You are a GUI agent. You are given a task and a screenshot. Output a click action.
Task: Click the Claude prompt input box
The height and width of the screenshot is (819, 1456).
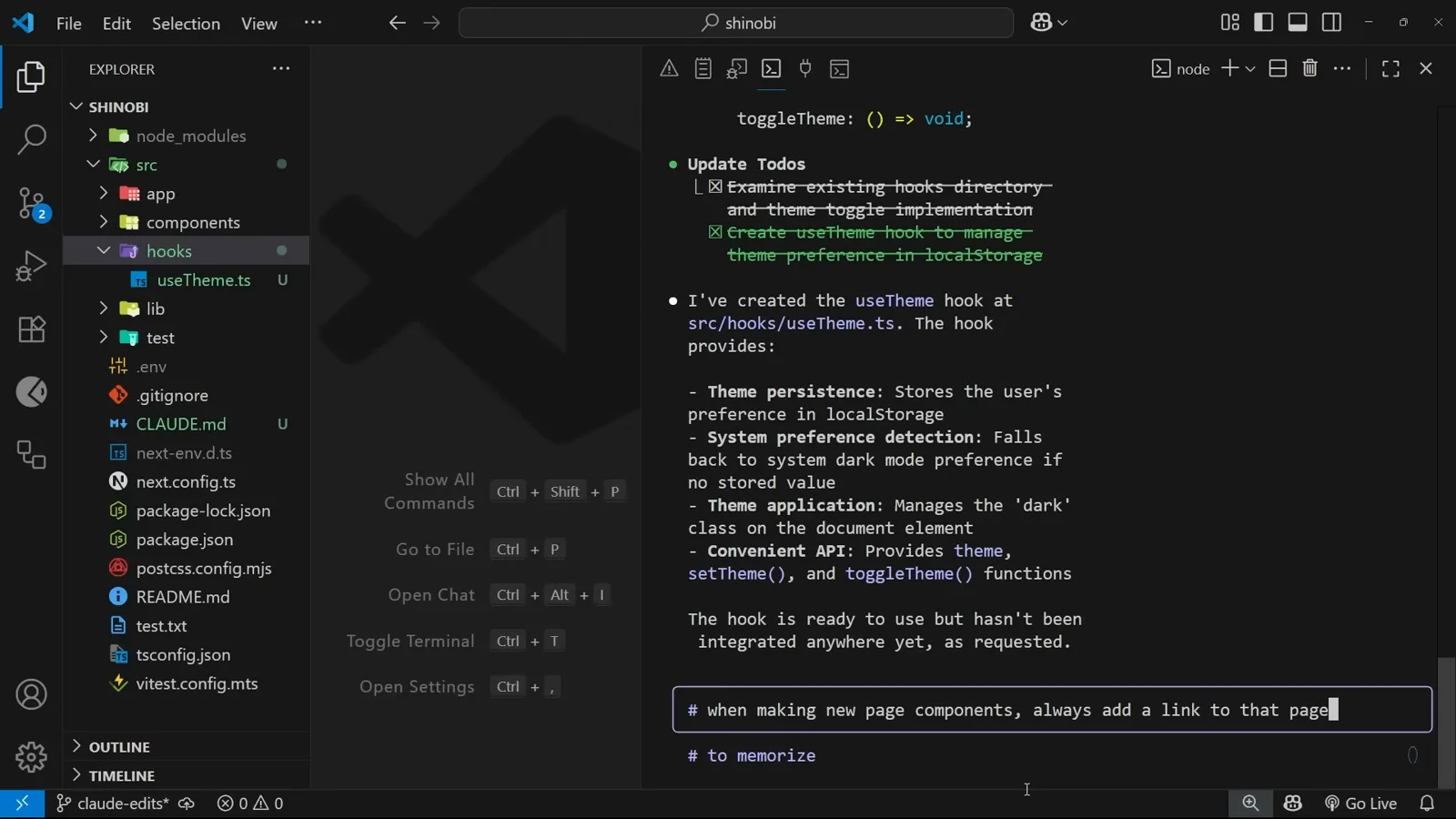tap(1052, 710)
